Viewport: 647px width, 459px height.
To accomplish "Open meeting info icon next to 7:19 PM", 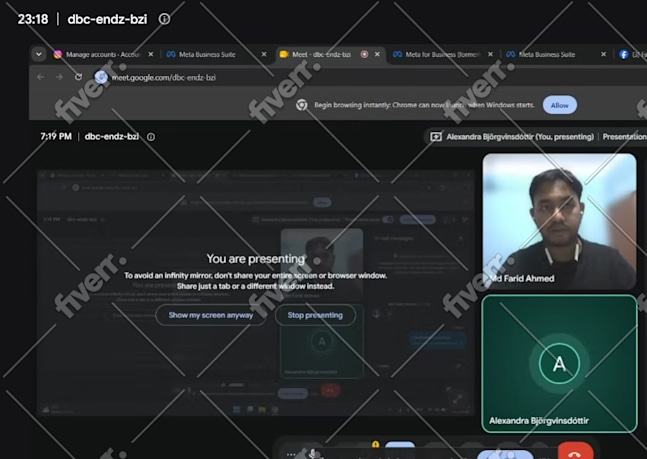I will pyautogui.click(x=151, y=137).
